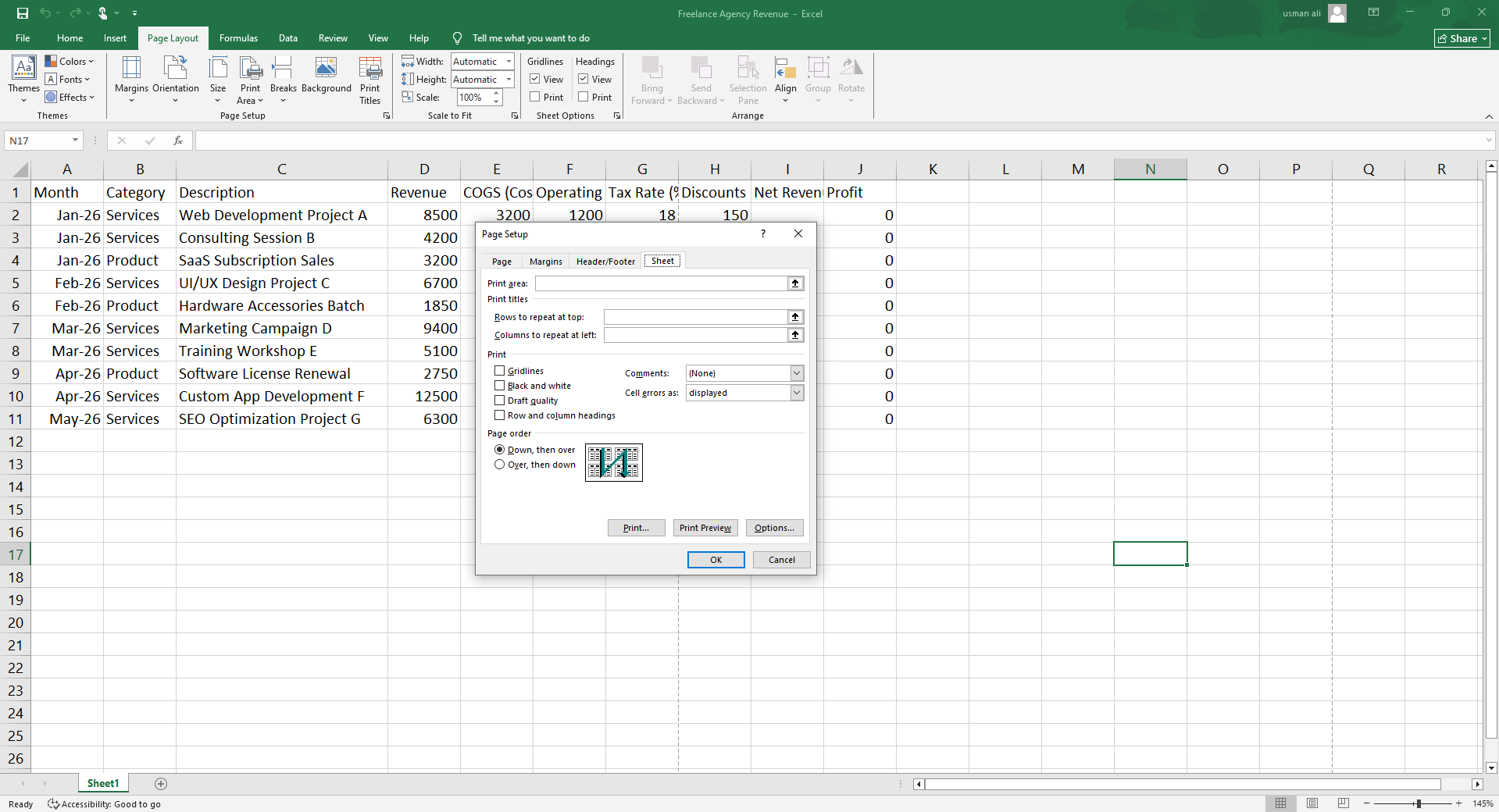The height and width of the screenshot is (812, 1499).
Task: Click the Insert Function fx icon
Action: (x=178, y=141)
